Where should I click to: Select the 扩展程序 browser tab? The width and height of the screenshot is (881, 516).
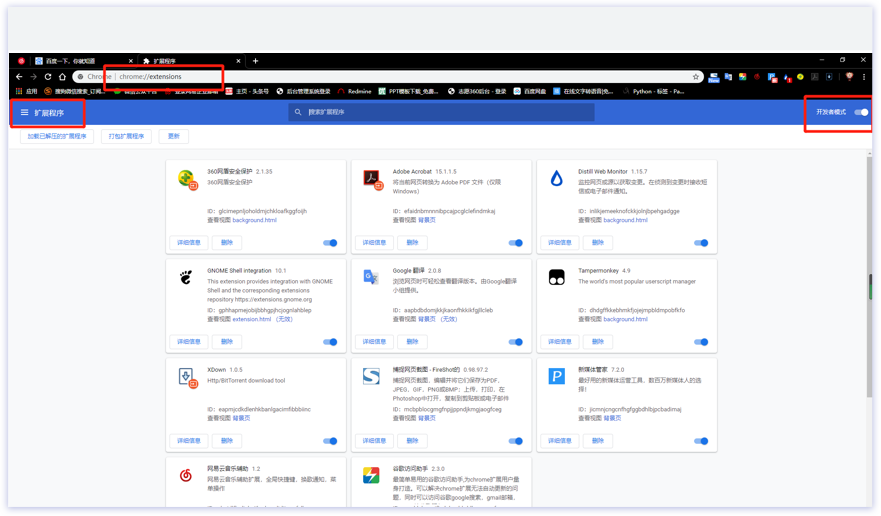[x=191, y=61]
